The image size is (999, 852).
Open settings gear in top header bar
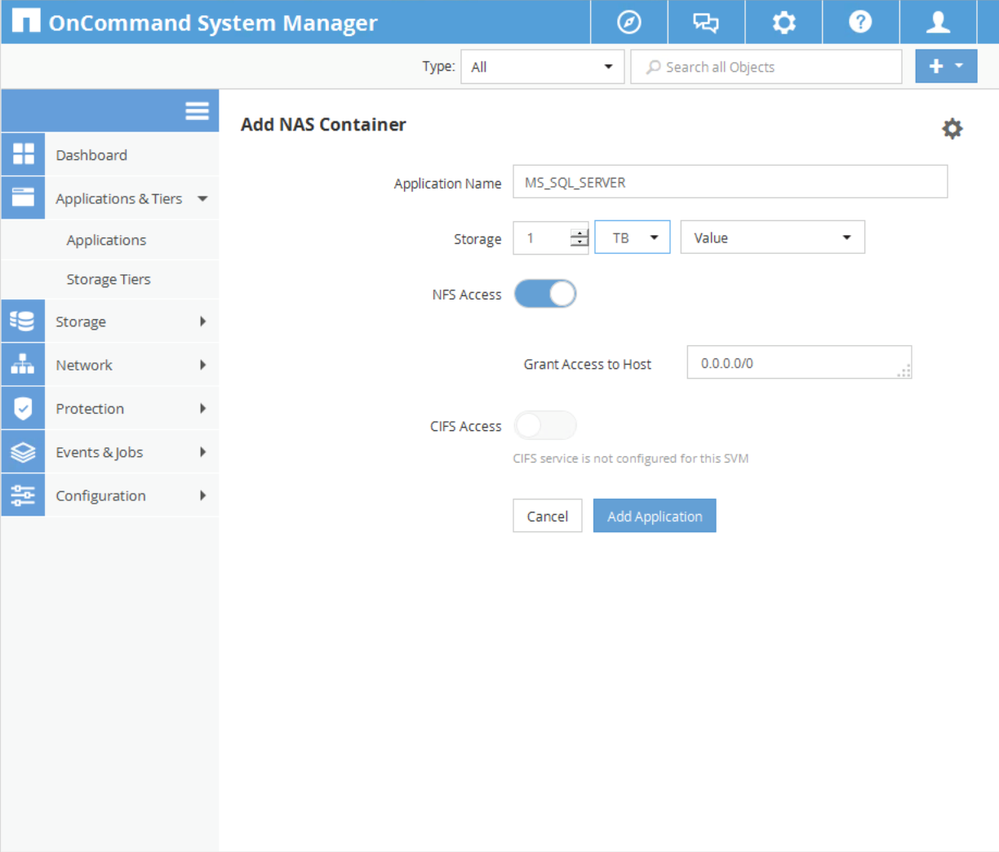[x=784, y=22]
